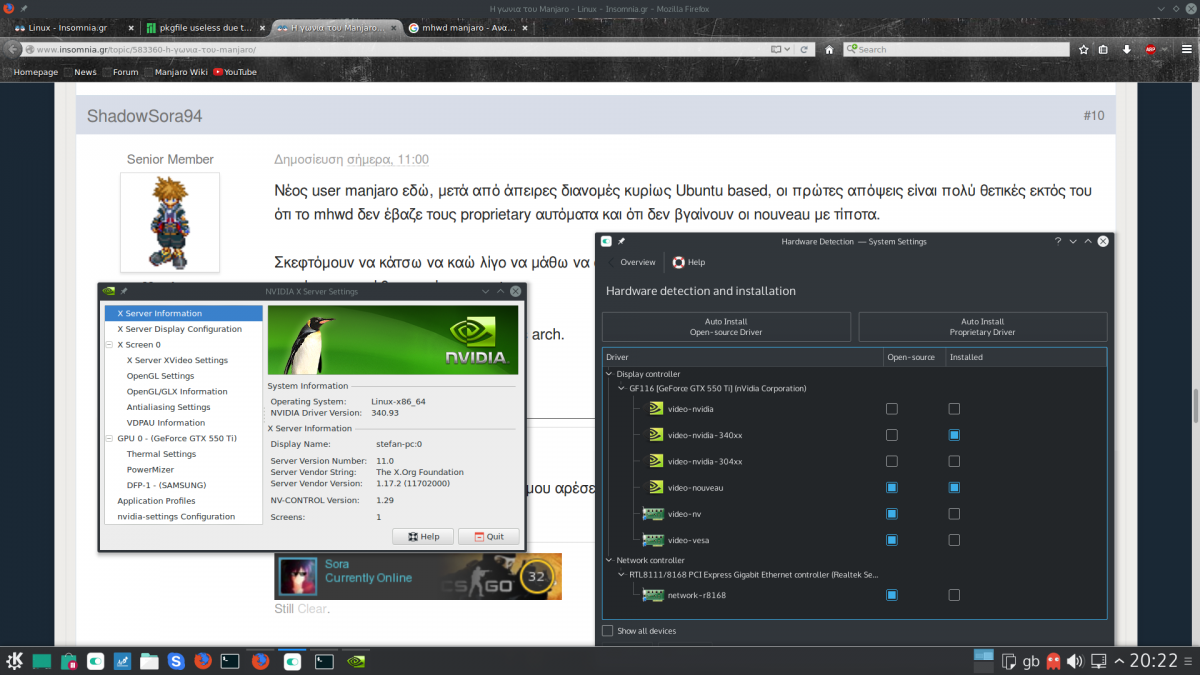The image size is (1200, 675).
Task: Select Thermal Settings in NVIDIA tree
Action: point(161,454)
